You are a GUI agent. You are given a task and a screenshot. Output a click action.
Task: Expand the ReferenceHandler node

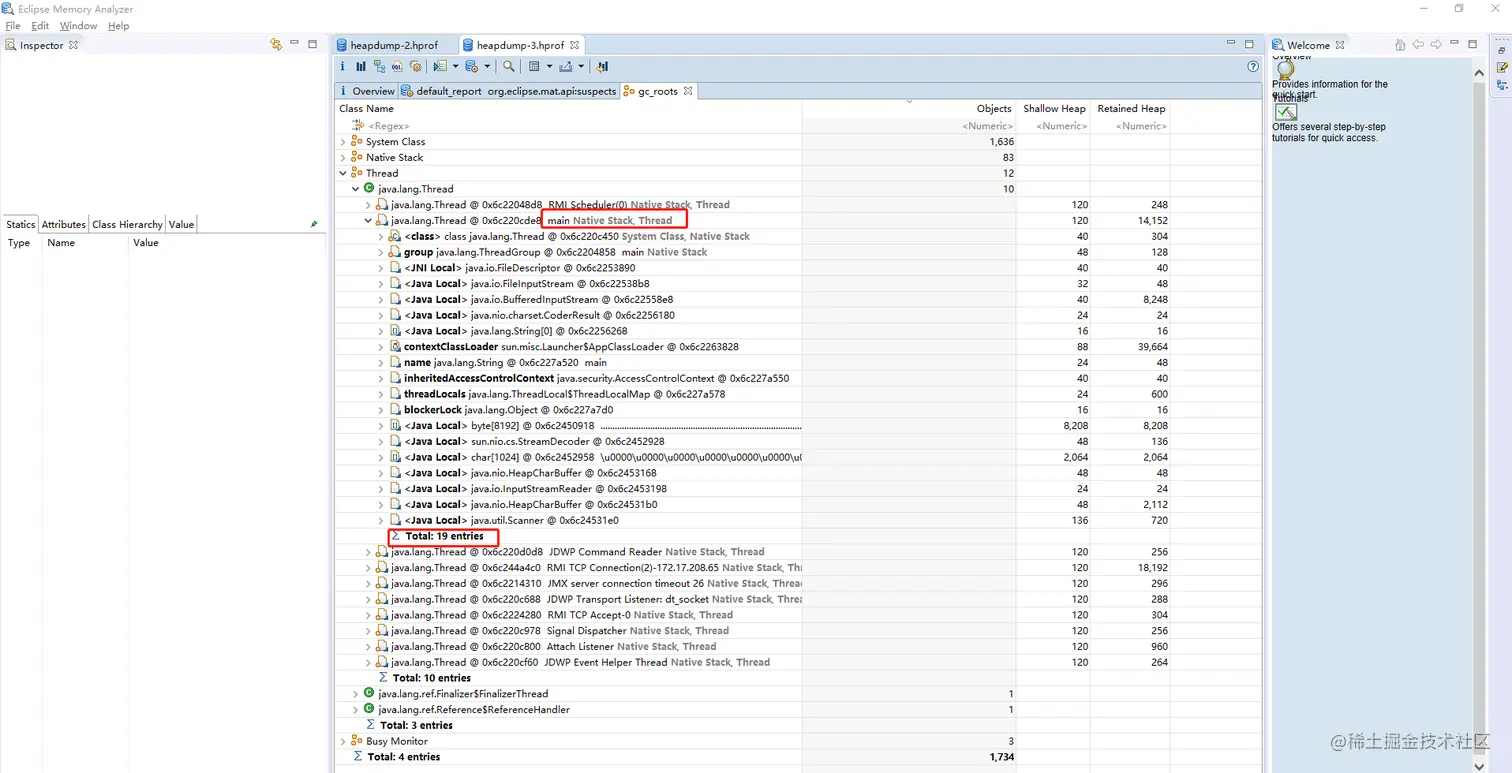(355, 710)
